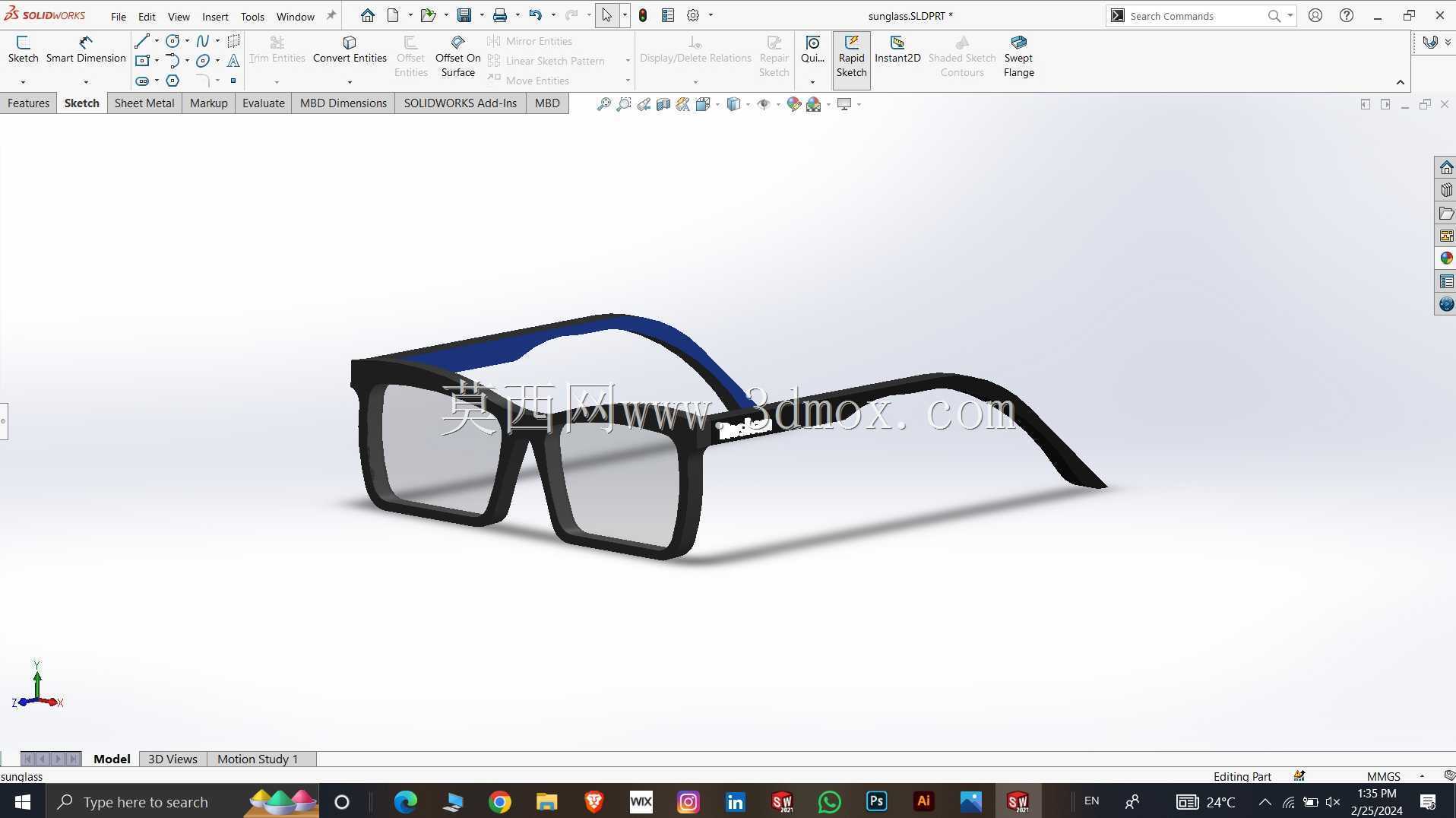Switch to the Evaluate tab

point(264,103)
